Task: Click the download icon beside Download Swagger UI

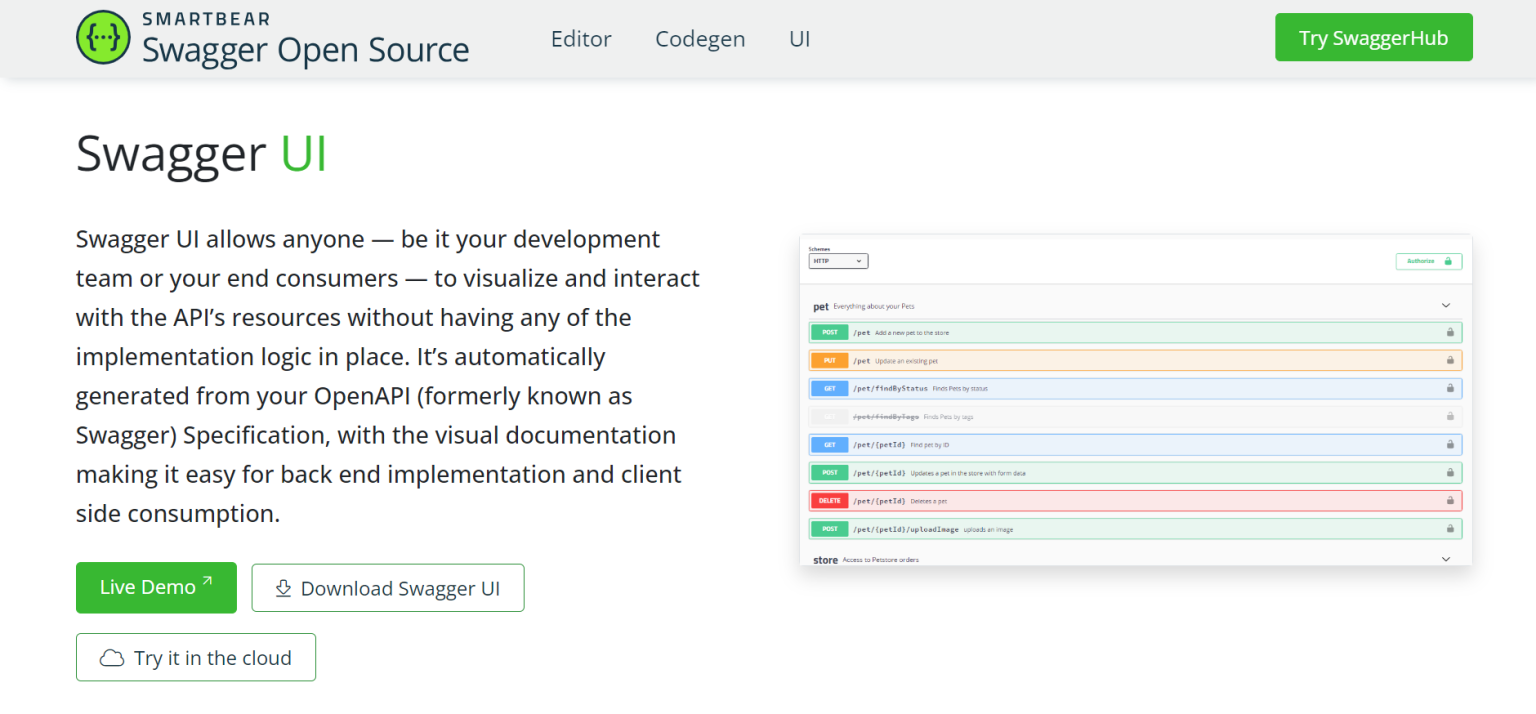Action: click(283, 588)
